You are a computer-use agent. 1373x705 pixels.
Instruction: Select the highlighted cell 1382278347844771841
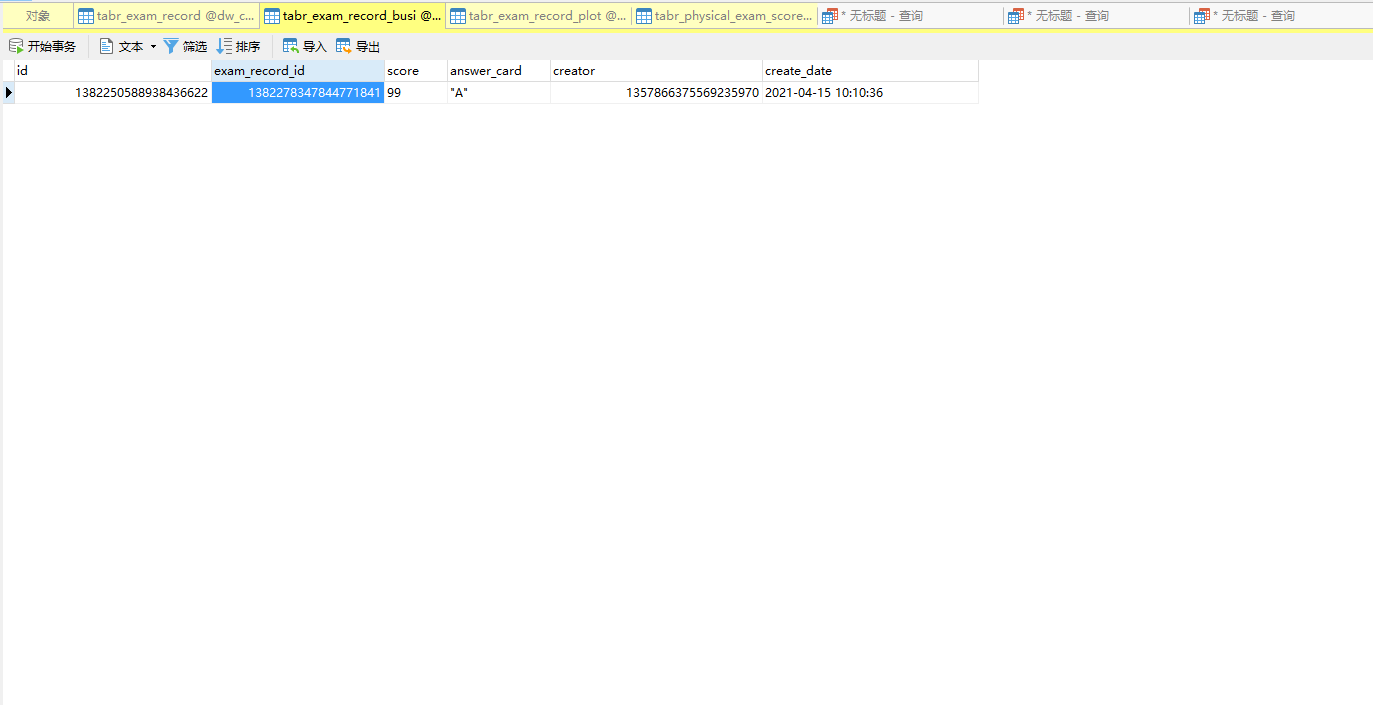coord(298,93)
